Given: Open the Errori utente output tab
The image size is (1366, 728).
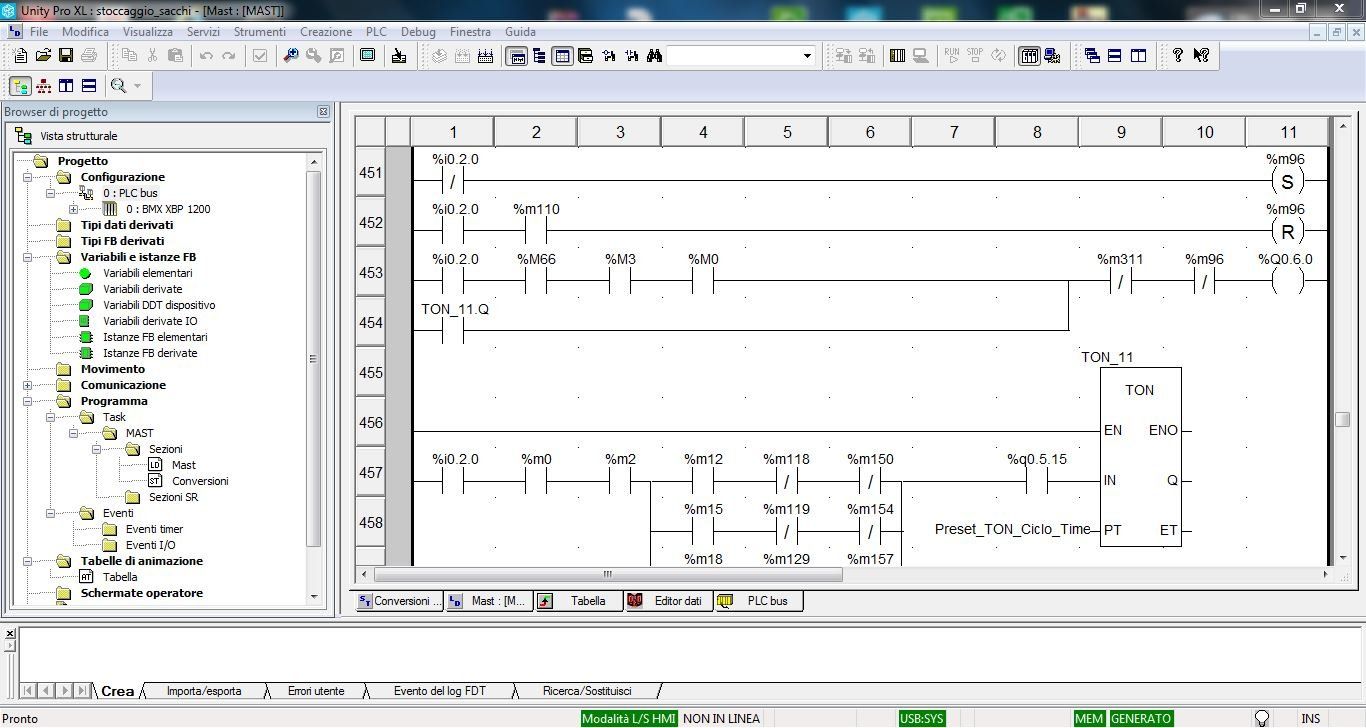Looking at the screenshot, I should coord(315,691).
